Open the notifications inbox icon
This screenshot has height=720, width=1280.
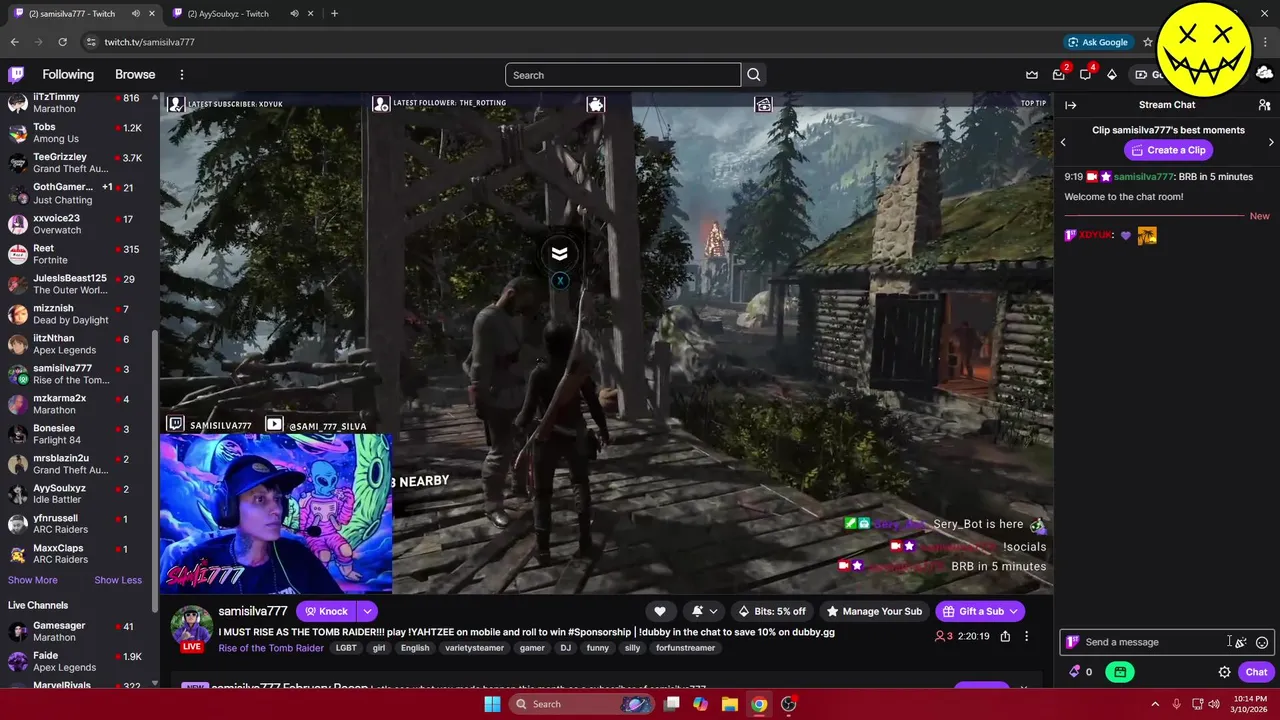click(x=1059, y=75)
